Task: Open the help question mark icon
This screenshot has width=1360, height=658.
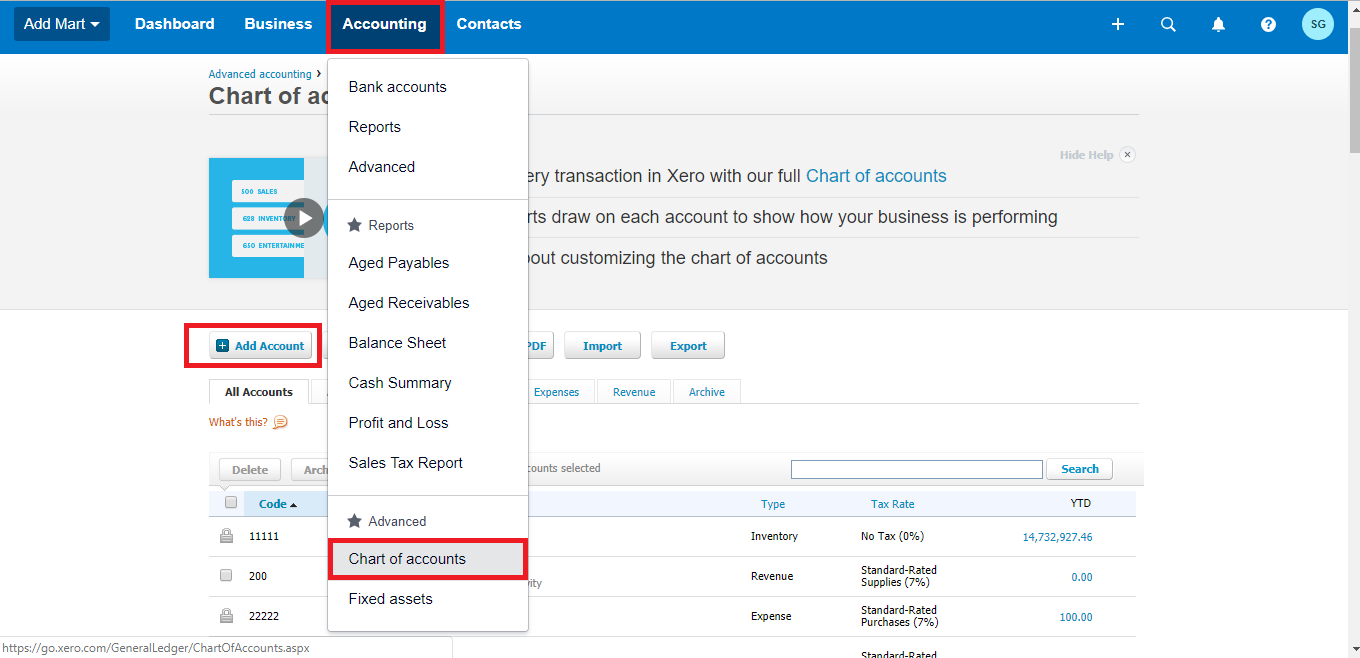Action: (1268, 24)
